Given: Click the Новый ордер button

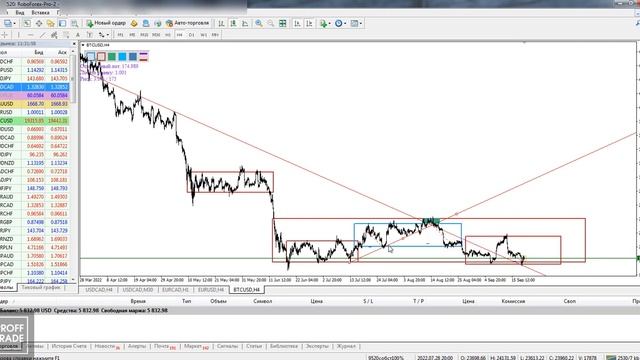Looking at the screenshot, I should tap(106, 23).
